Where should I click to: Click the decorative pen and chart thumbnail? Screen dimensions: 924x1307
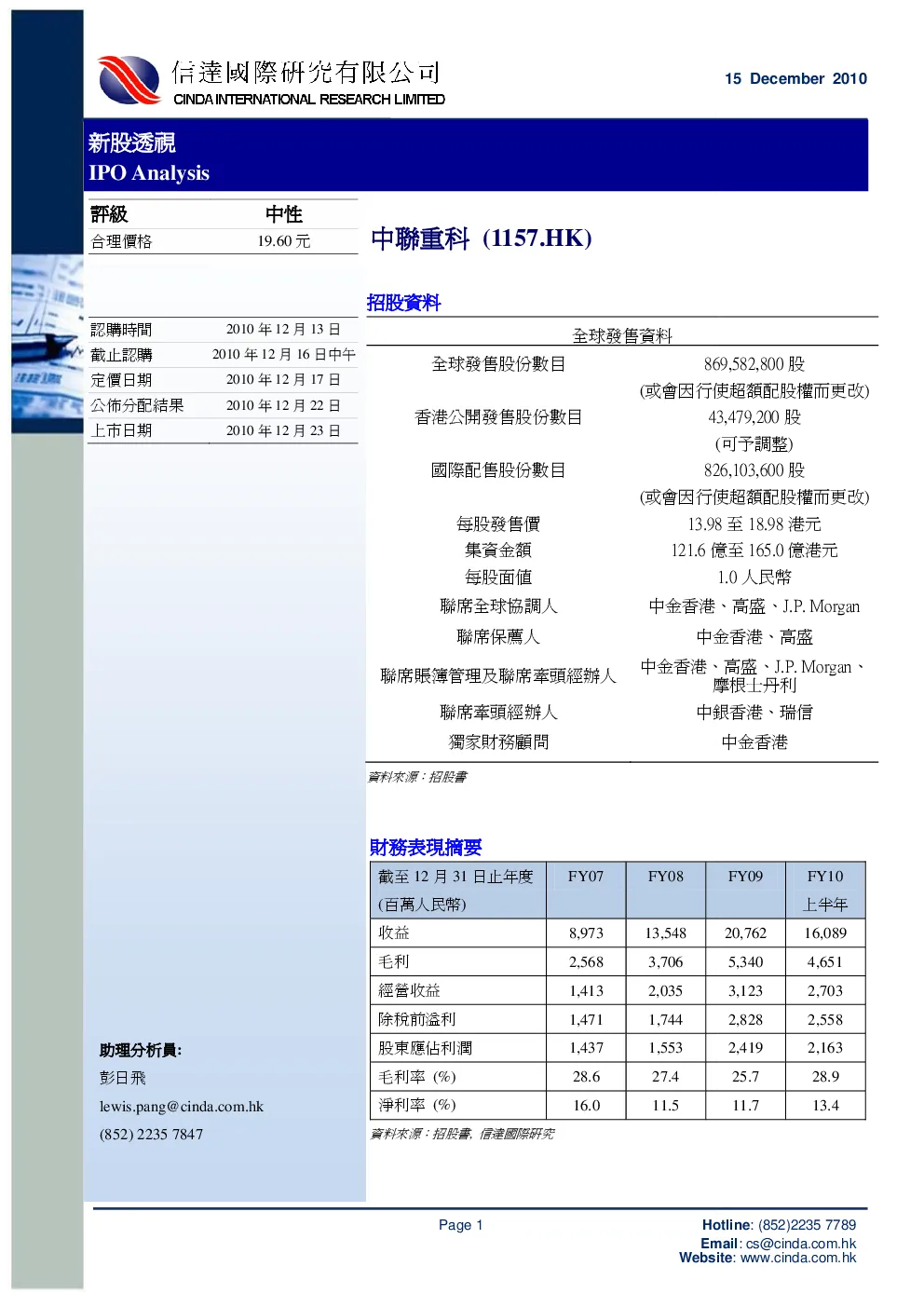[x=48, y=344]
